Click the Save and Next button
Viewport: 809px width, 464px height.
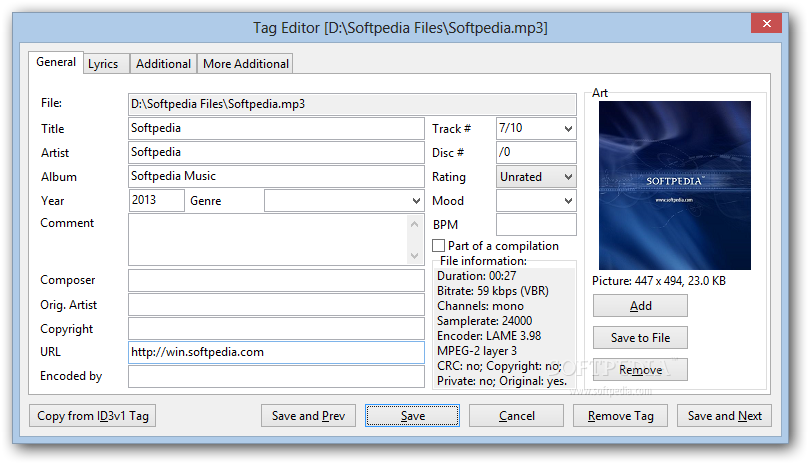click(x=724, y=416)
